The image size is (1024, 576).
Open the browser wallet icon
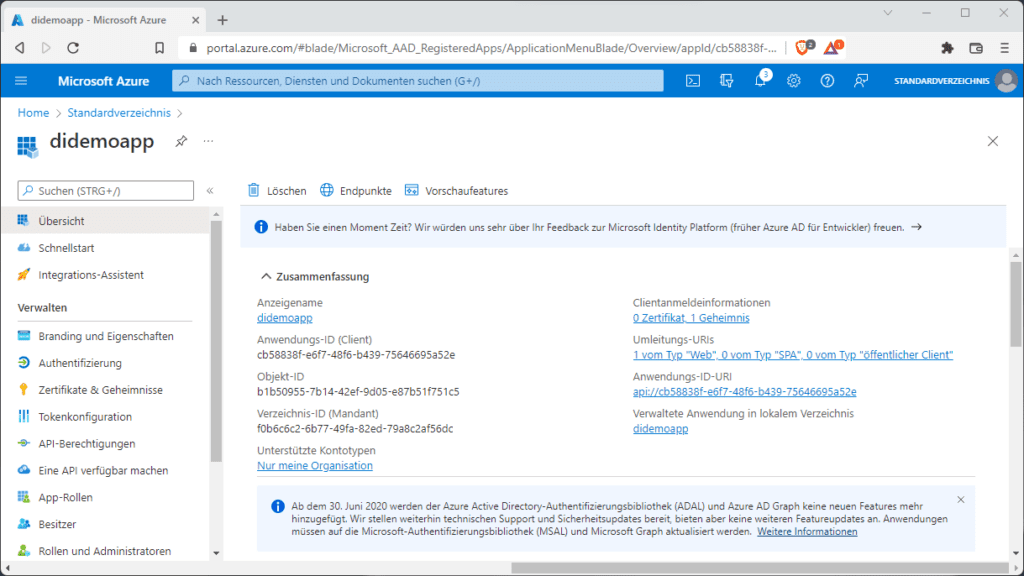(x=976, y=48)
